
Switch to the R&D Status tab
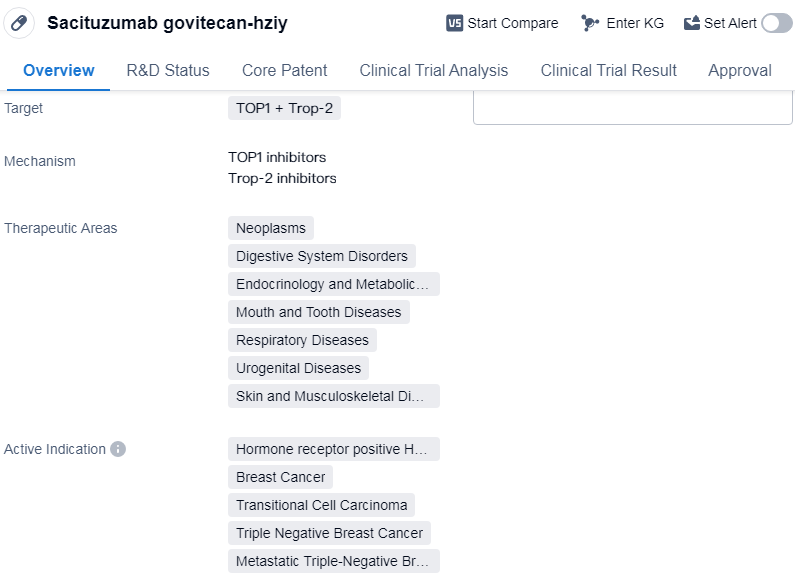pos(168,70)
